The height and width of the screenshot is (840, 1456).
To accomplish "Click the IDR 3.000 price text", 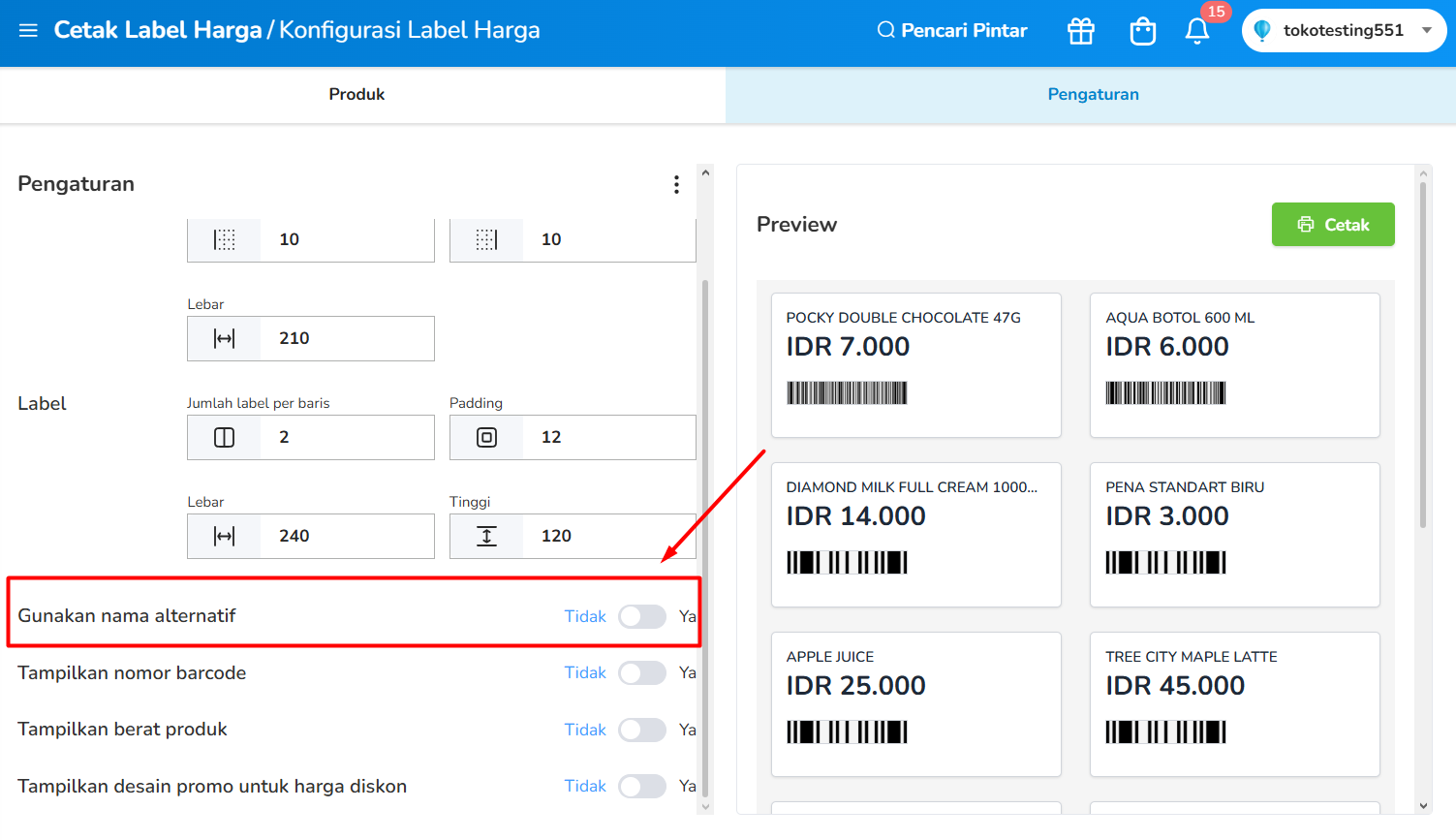I will [x=1167, y=516].
